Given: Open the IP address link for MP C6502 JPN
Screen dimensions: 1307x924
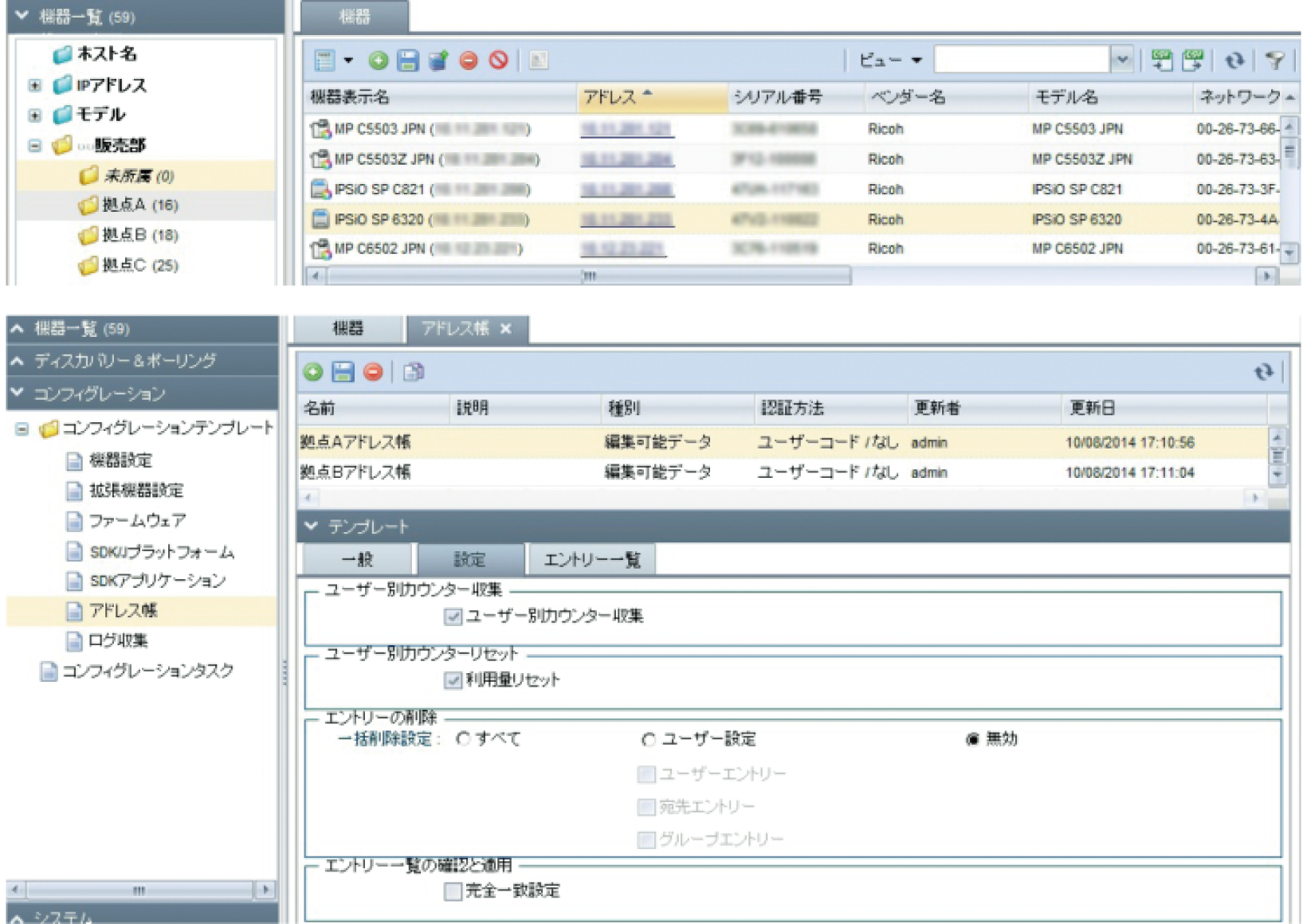Looking at the screenshot, I should [x=623, y=249].
